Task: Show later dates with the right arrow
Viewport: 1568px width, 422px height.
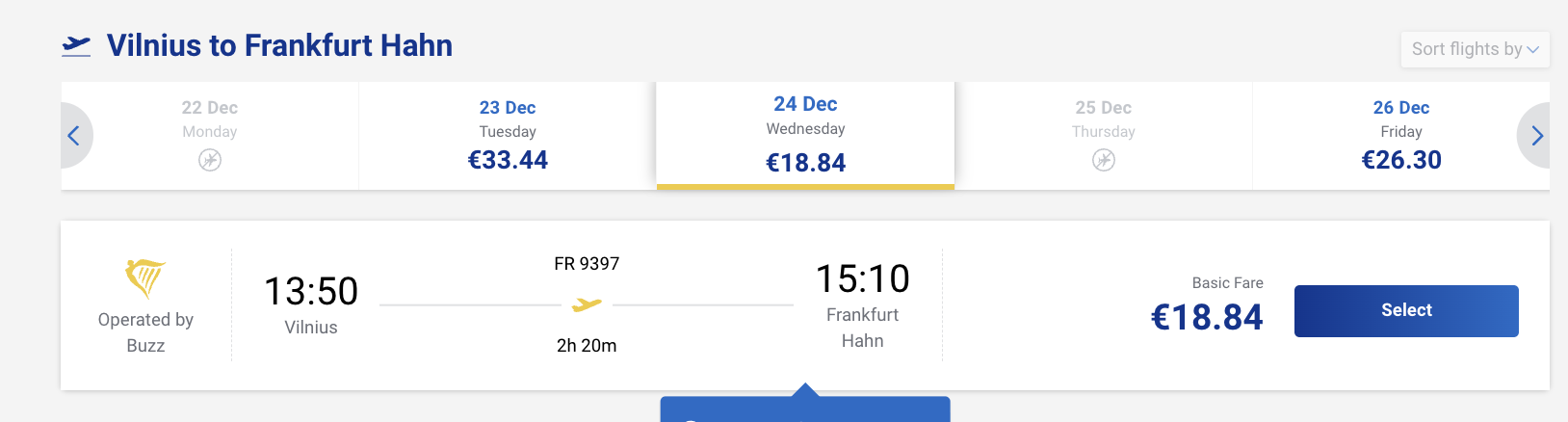Action: click(x=1536, y=136)
